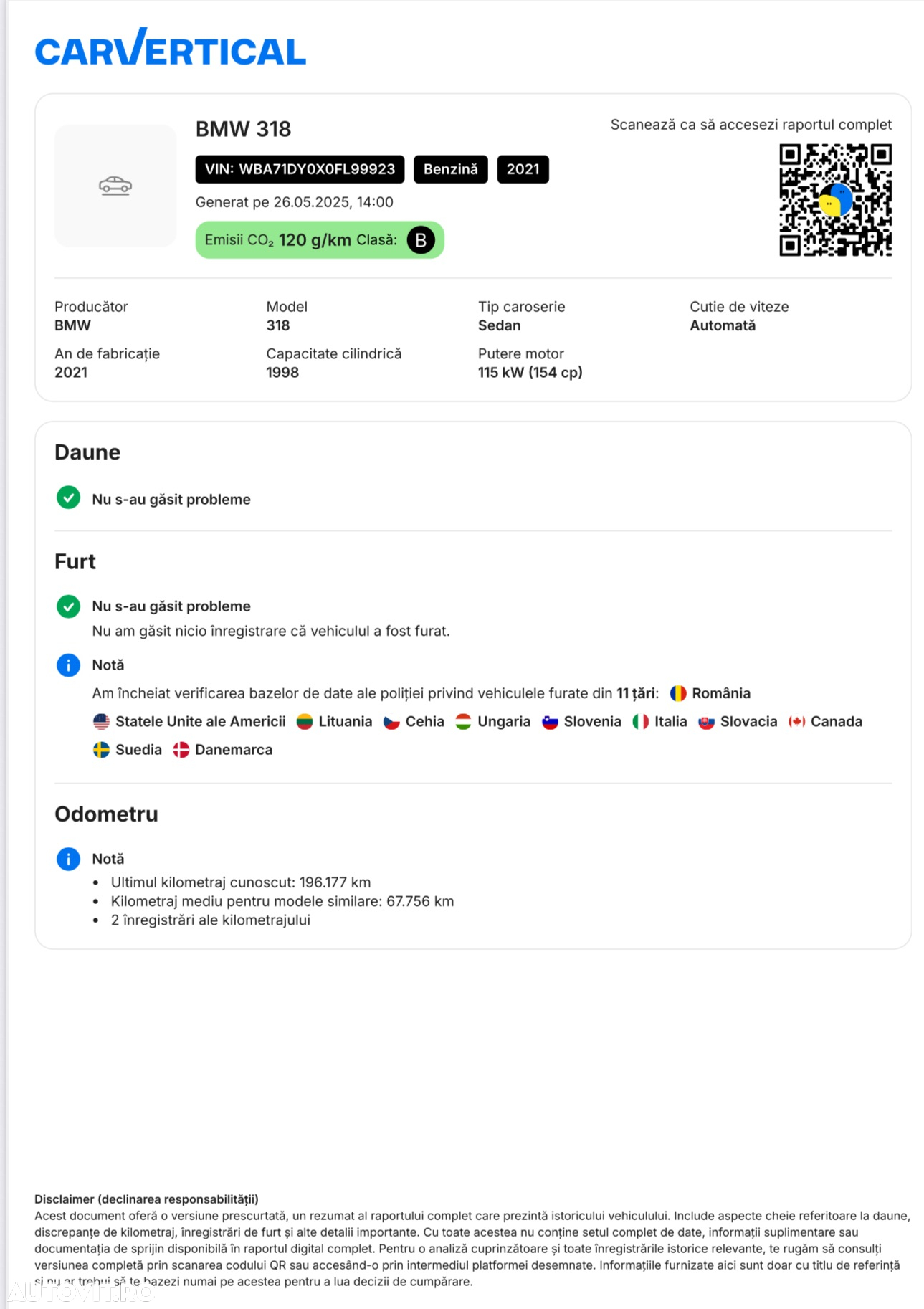This screenshot has width=924, height=1309.
Task: Click the România flag icon
Action: [x=678, y=693]
